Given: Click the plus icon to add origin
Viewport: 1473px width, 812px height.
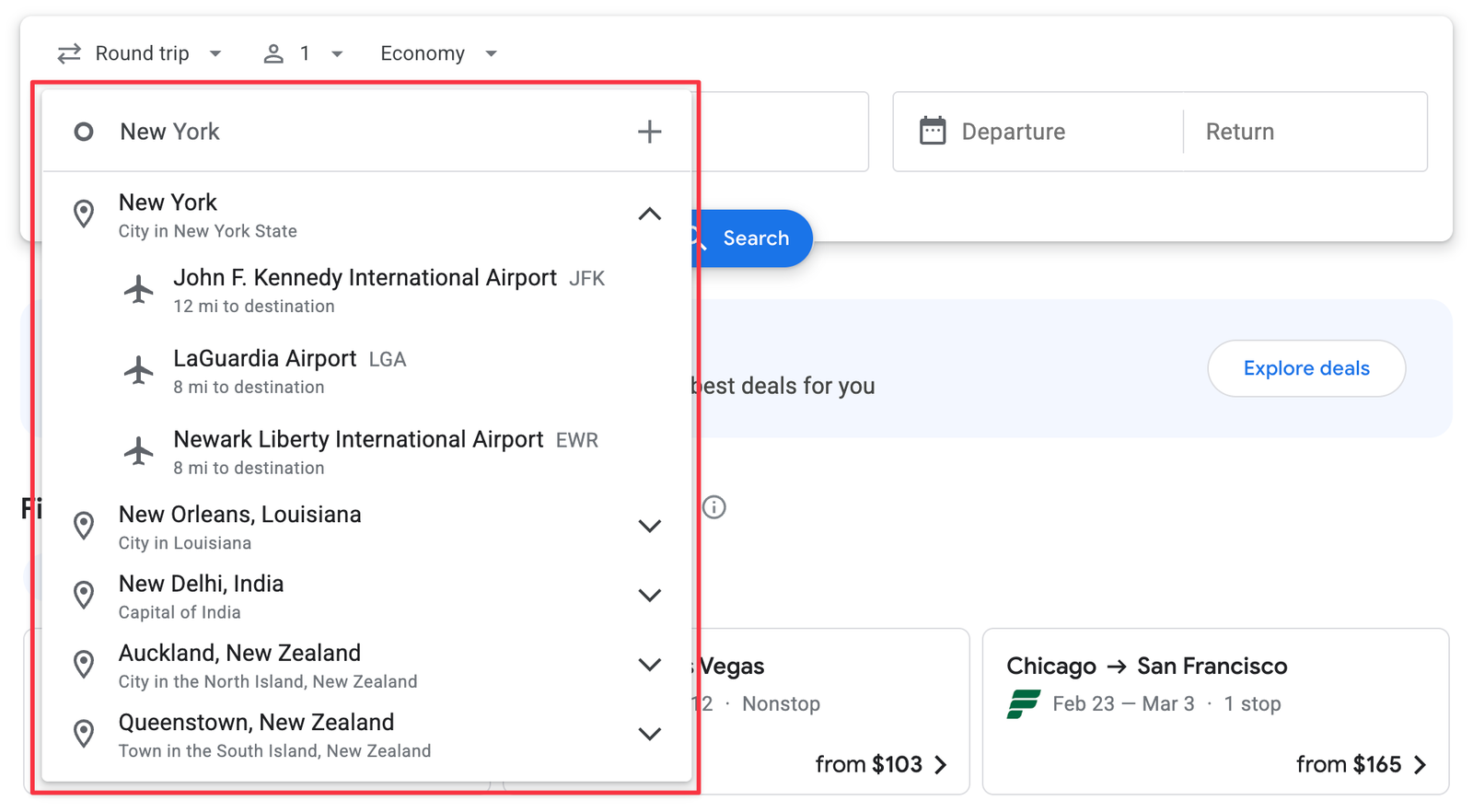Looking at the screenshot, I should click(649, 132).
